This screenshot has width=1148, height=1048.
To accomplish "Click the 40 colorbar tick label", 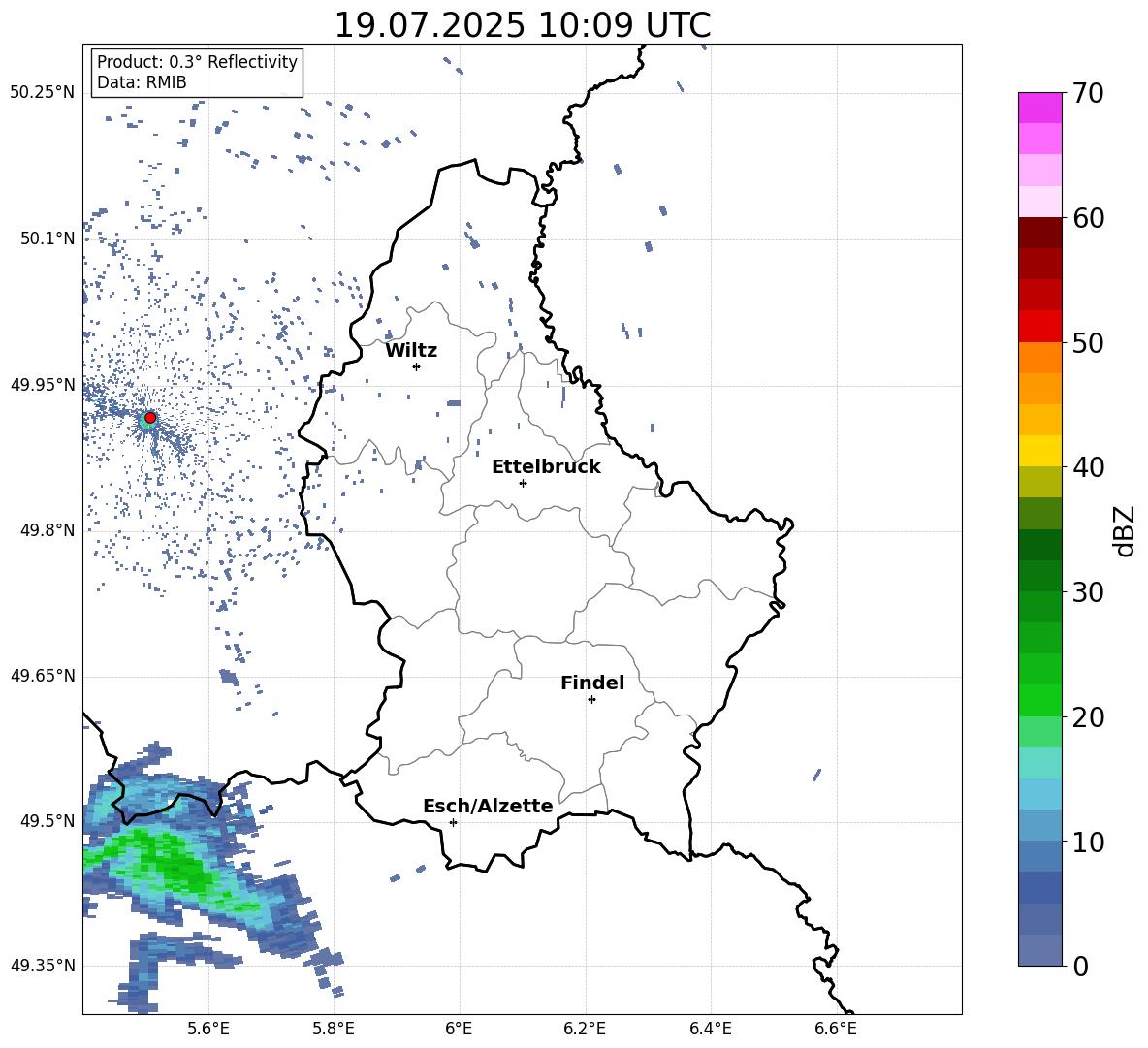I will coord(1088,467).
